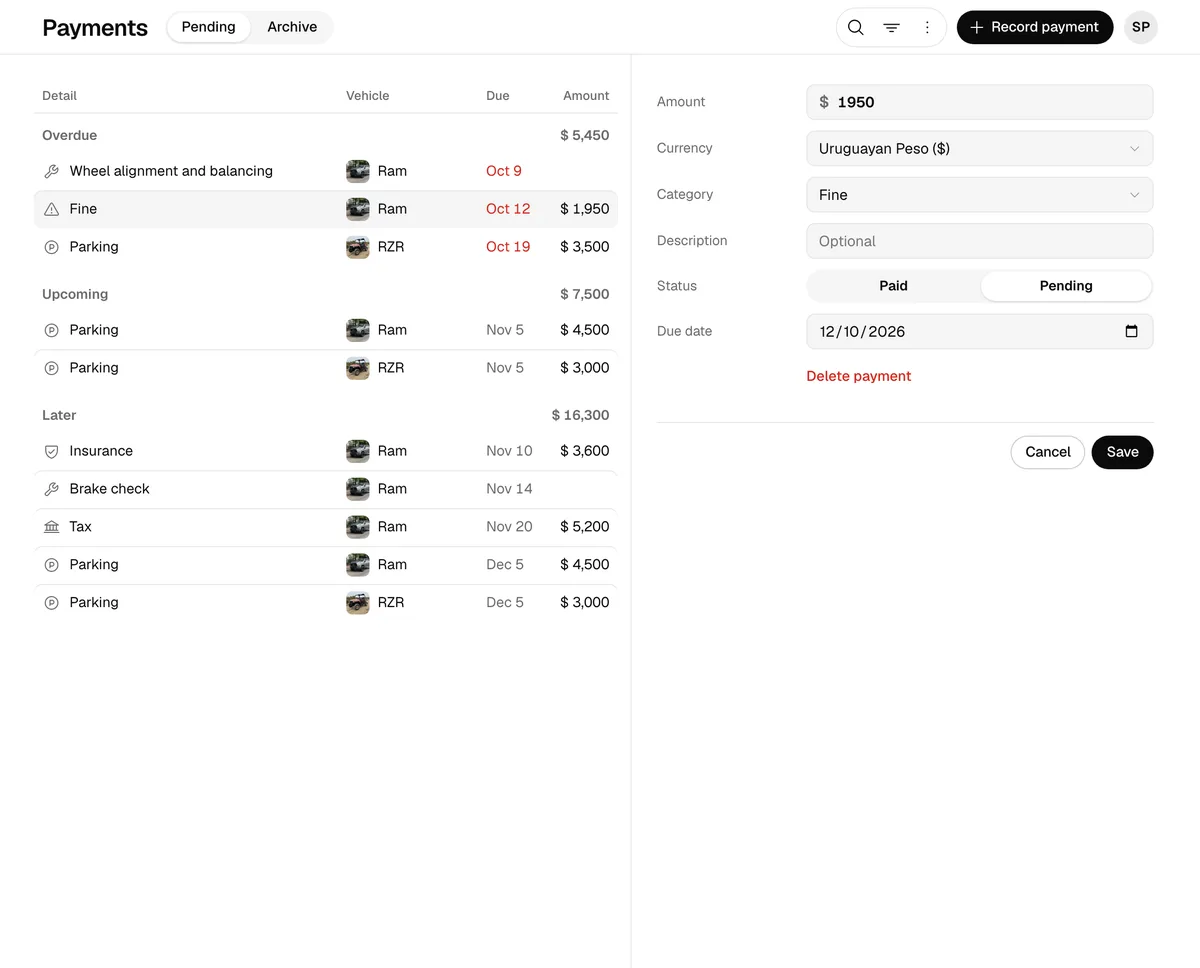Click Ram thumbnail on Insurance row
The height and width of the screenshot is (968, 1200).
tap(358, 451)
